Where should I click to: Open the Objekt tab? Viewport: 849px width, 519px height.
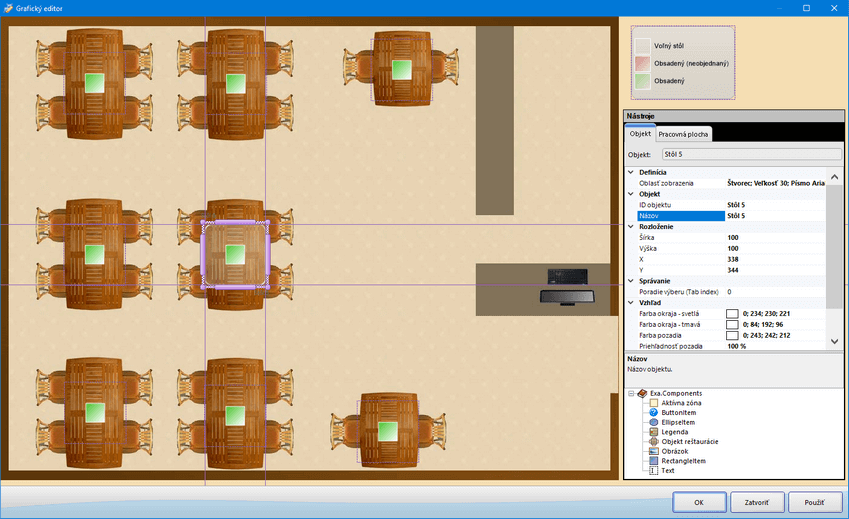click(640, 133)
